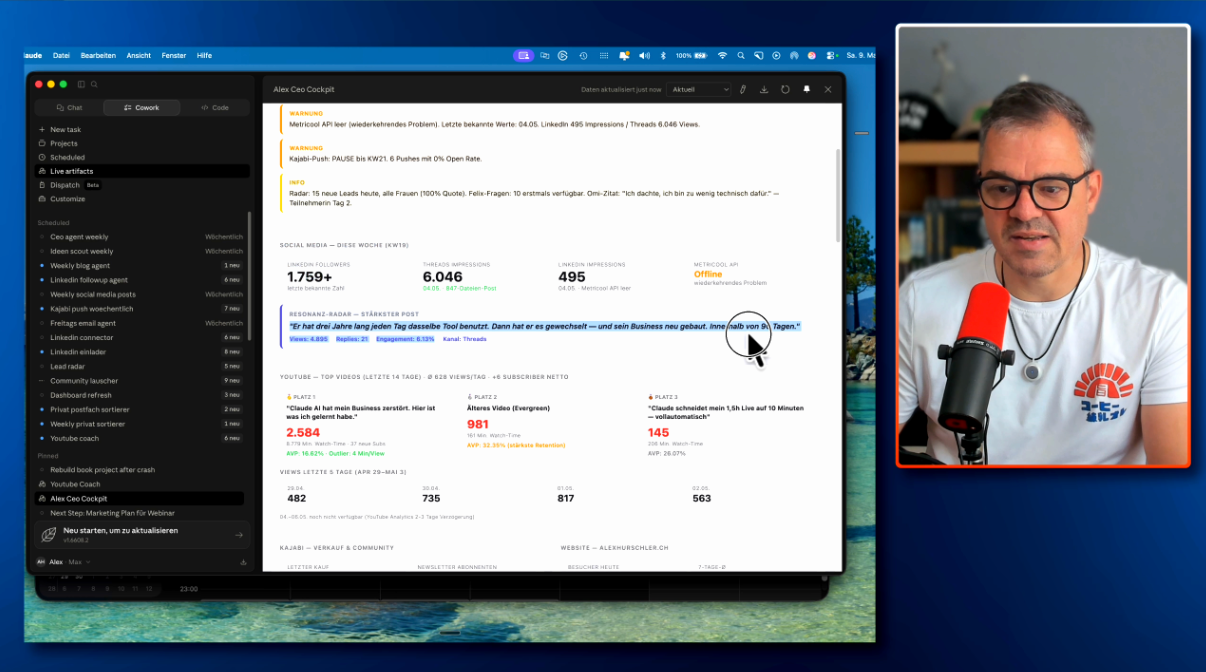
Task: Open the Ansicht menu
Action: [139, 55]
